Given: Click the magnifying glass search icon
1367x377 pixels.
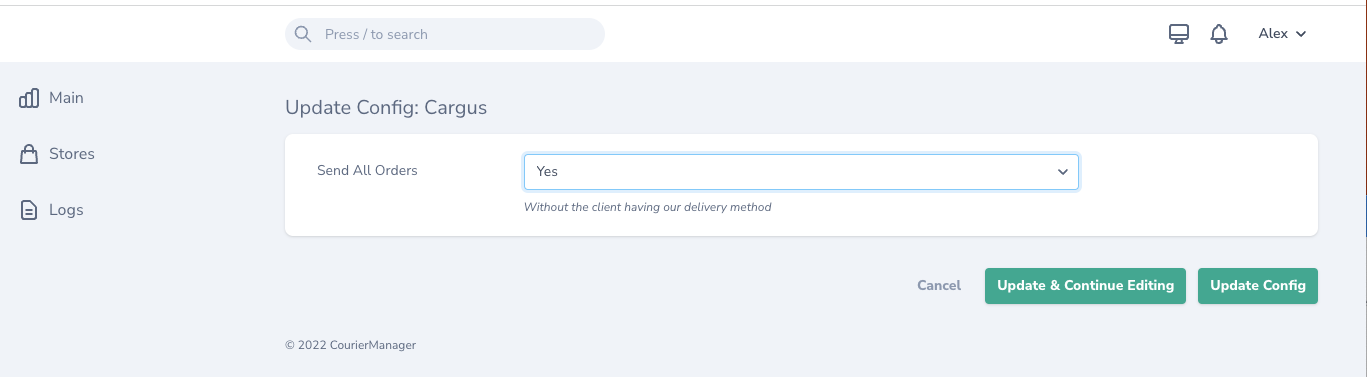Looking at the screenshot, I should (x=303, y=34).
